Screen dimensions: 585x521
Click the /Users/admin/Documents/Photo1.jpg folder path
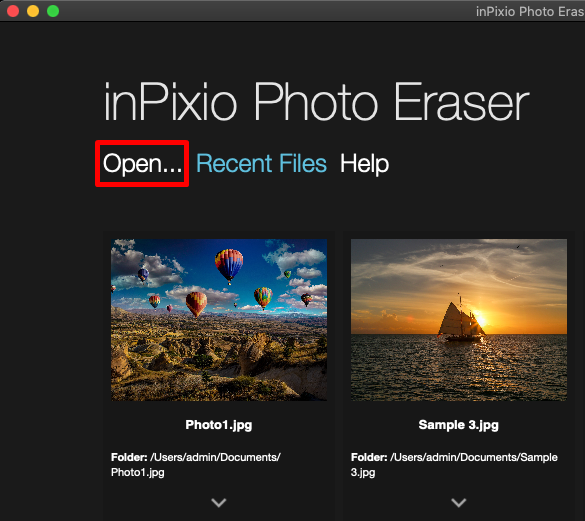195,465
